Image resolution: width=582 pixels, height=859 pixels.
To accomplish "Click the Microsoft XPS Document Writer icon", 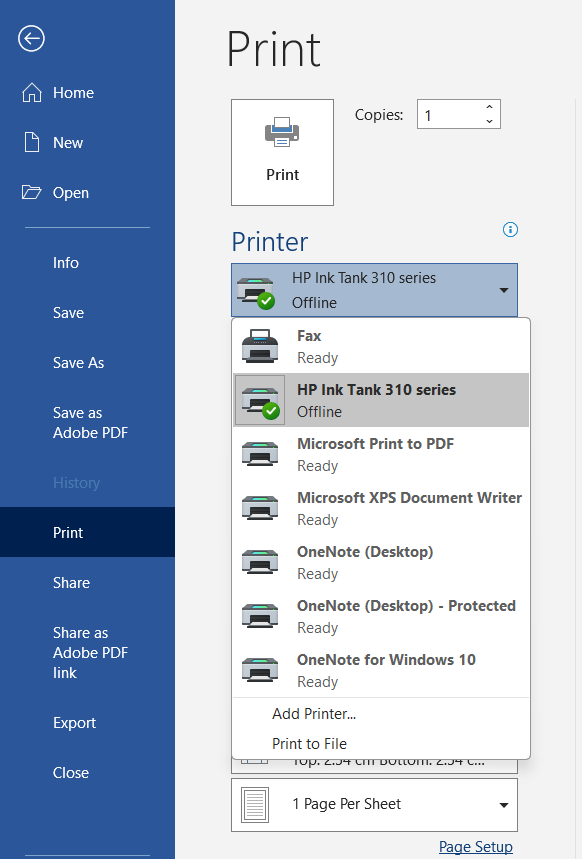I will [260, 508].
